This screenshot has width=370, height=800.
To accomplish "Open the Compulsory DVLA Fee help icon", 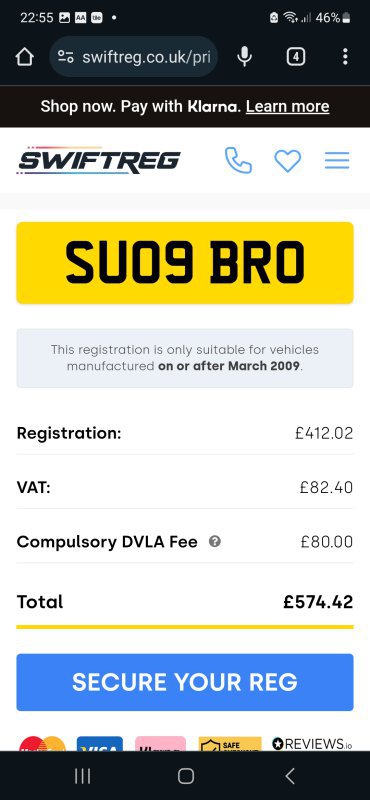I will pyautogui.click(x=215, y=541).
